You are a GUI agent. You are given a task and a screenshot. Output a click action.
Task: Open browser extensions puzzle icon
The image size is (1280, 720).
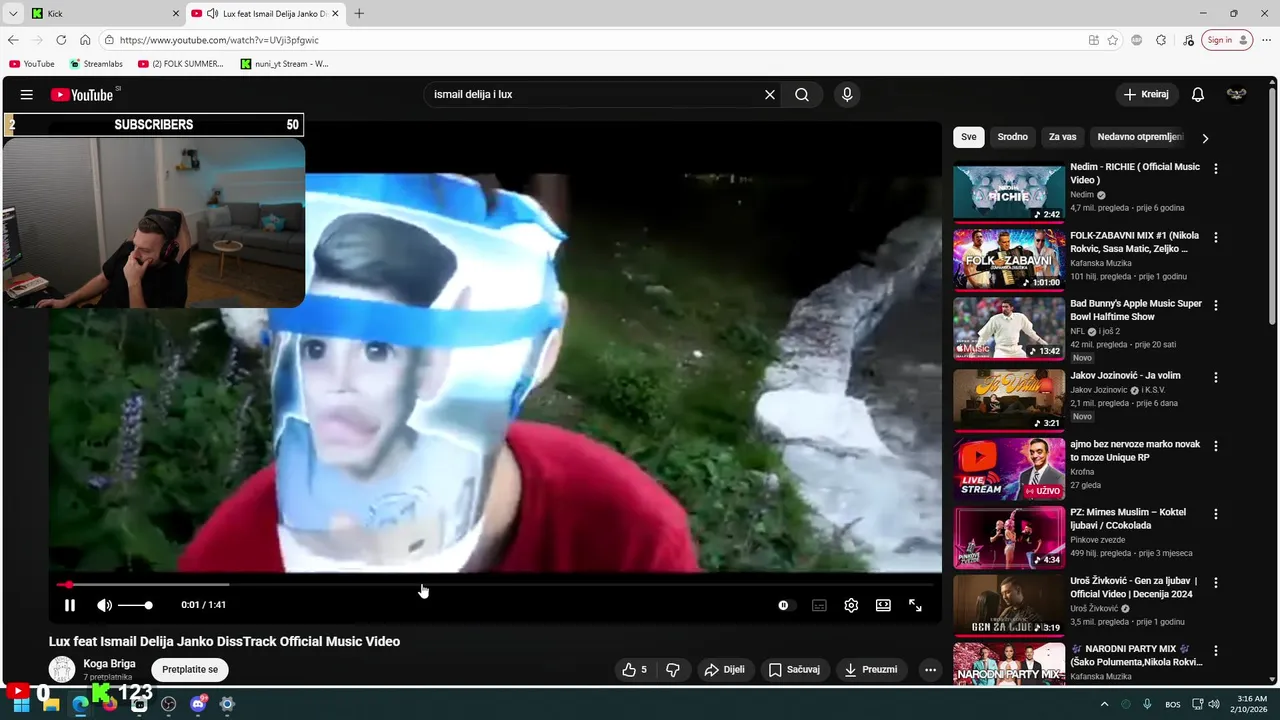pyautogui.click(x=1161, y=40)
